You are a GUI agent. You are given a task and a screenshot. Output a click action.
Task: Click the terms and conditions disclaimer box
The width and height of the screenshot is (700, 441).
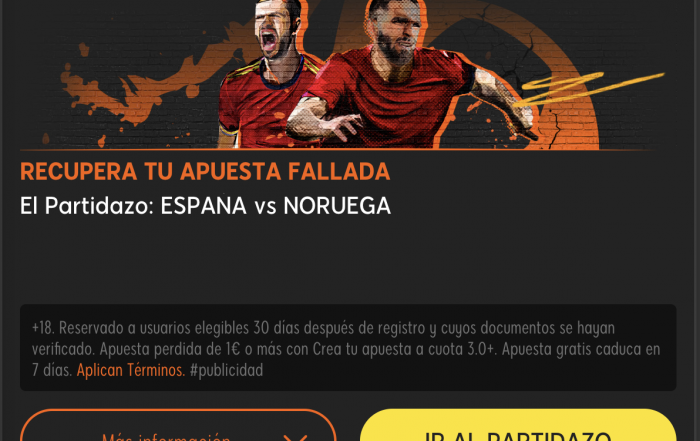coord(348,348)
